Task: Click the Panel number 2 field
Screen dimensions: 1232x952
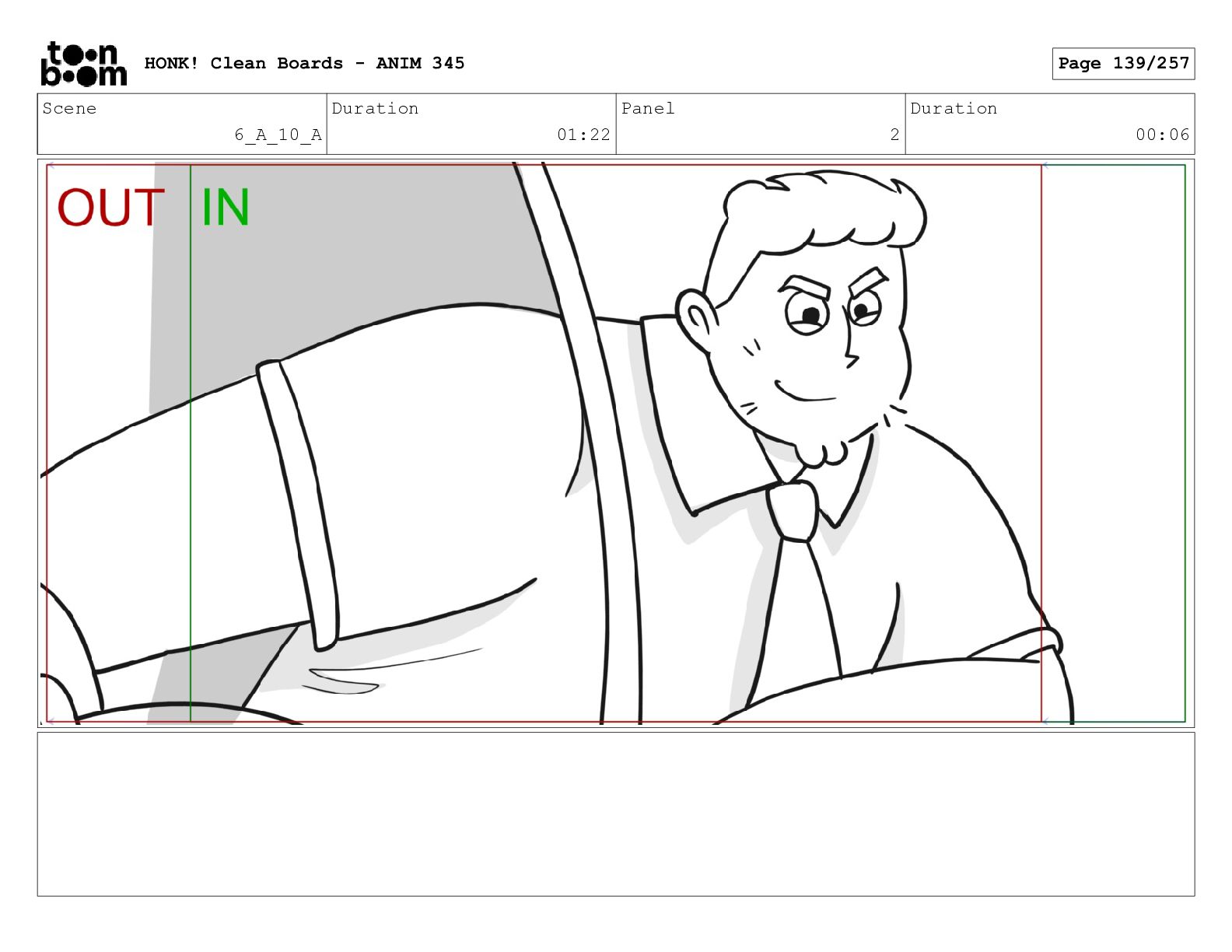Action: click(894, 135)
